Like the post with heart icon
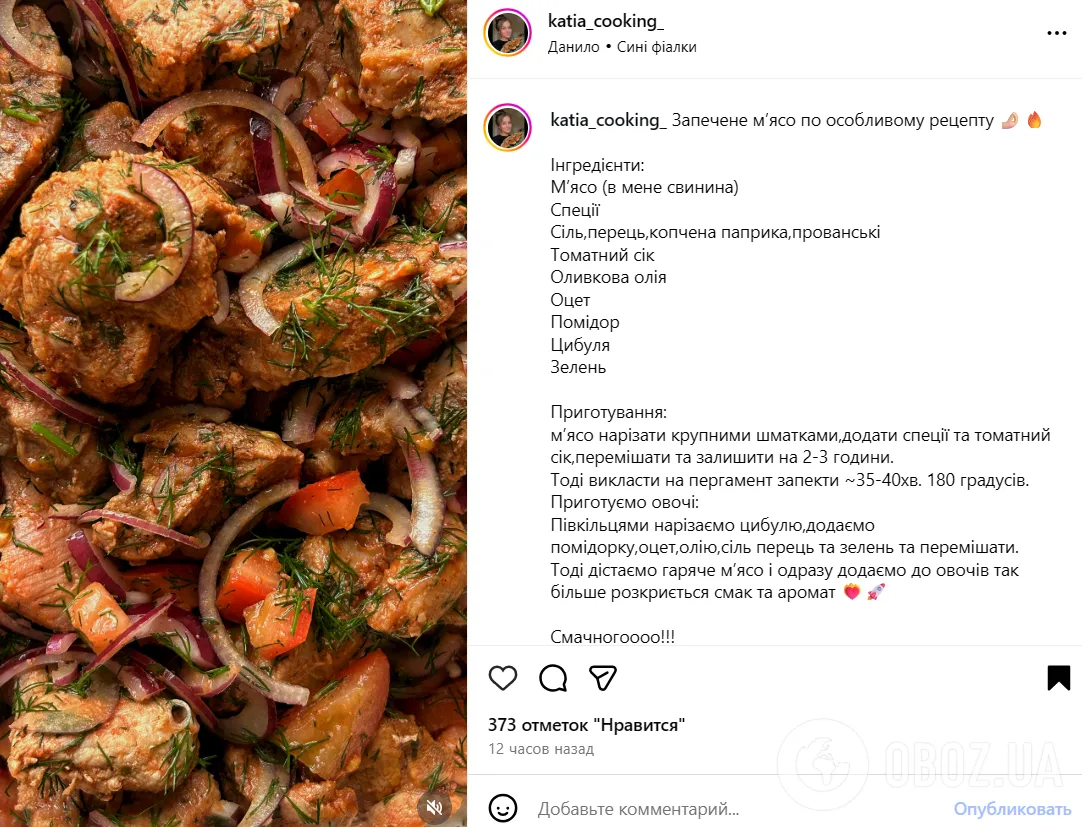The height and width of the screenshot is (827, 1082). 503,678
